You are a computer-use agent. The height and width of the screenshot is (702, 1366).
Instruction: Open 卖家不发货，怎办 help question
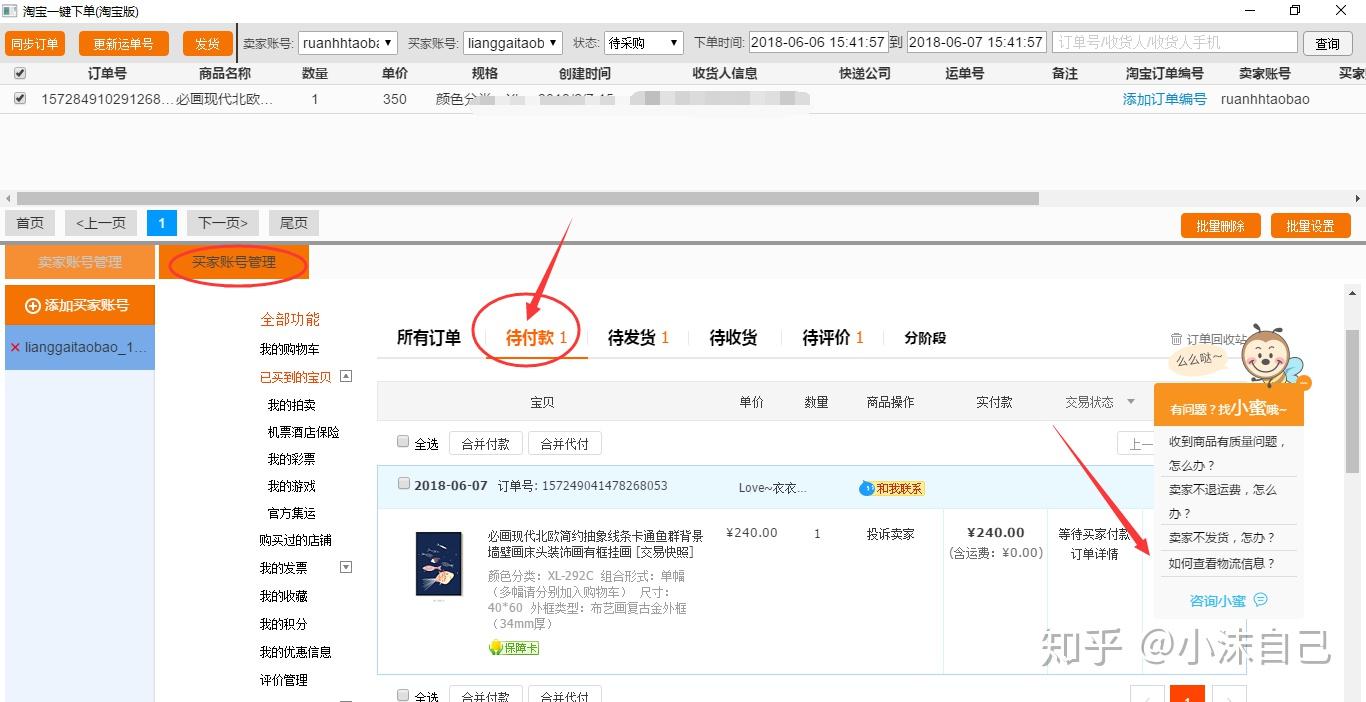[1222, 537]
